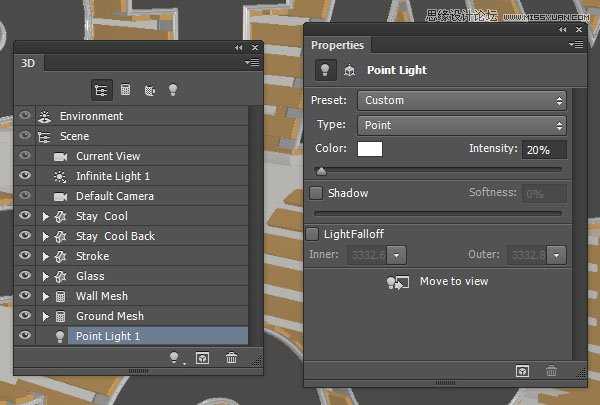Hide the Ground Mesh
This screenshot has height=405, width=600.
point(25,315)
